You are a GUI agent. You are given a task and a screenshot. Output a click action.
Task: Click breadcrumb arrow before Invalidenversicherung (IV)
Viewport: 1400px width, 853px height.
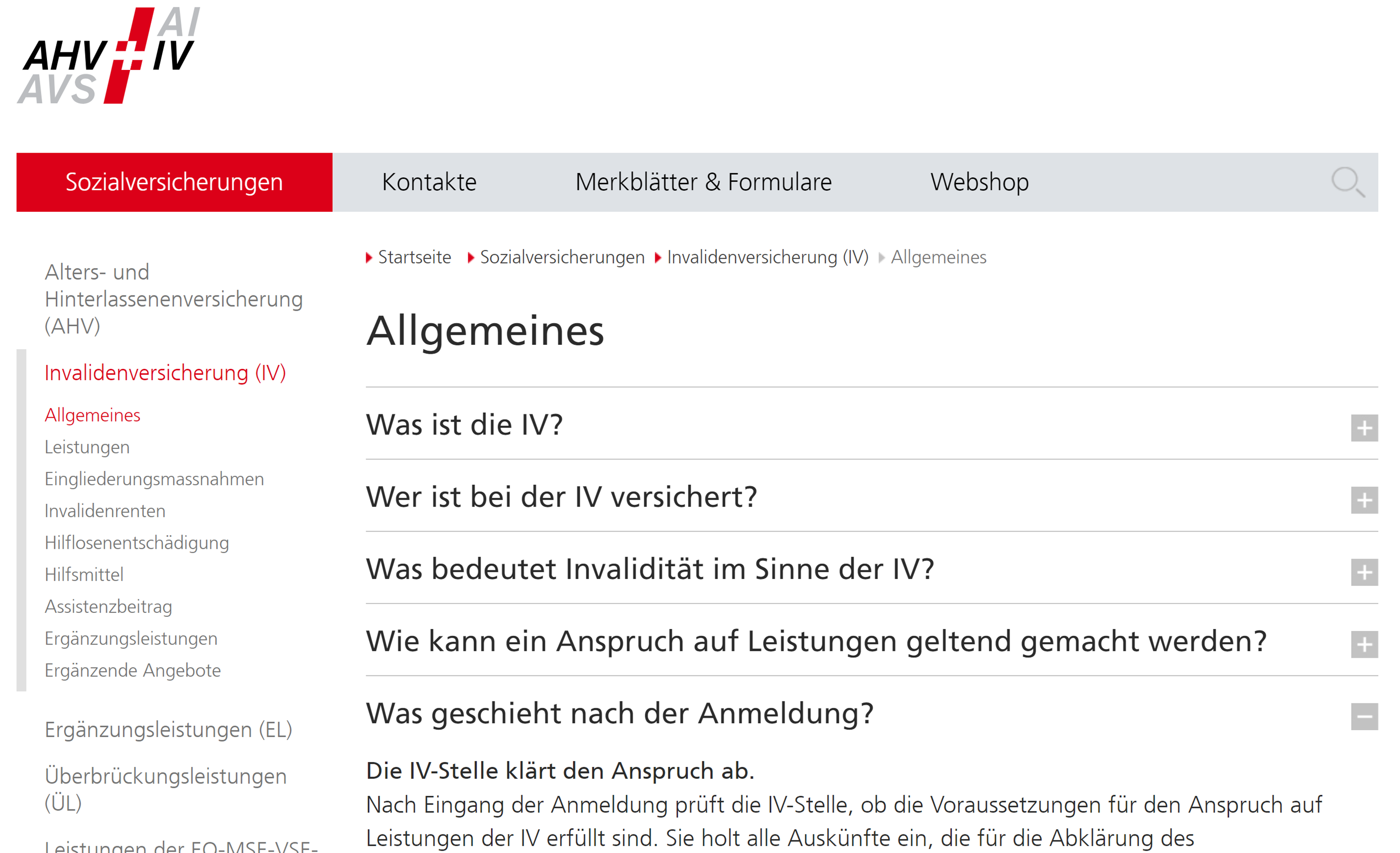[x=658, y=257]
